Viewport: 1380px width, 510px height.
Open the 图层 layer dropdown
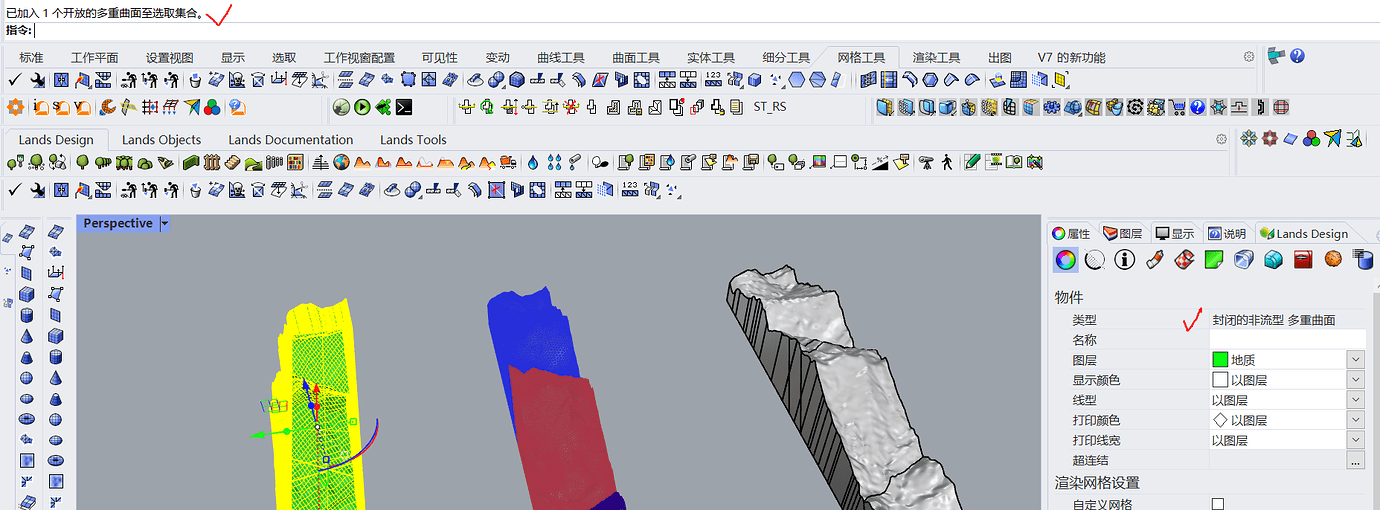coord(1356,360)
